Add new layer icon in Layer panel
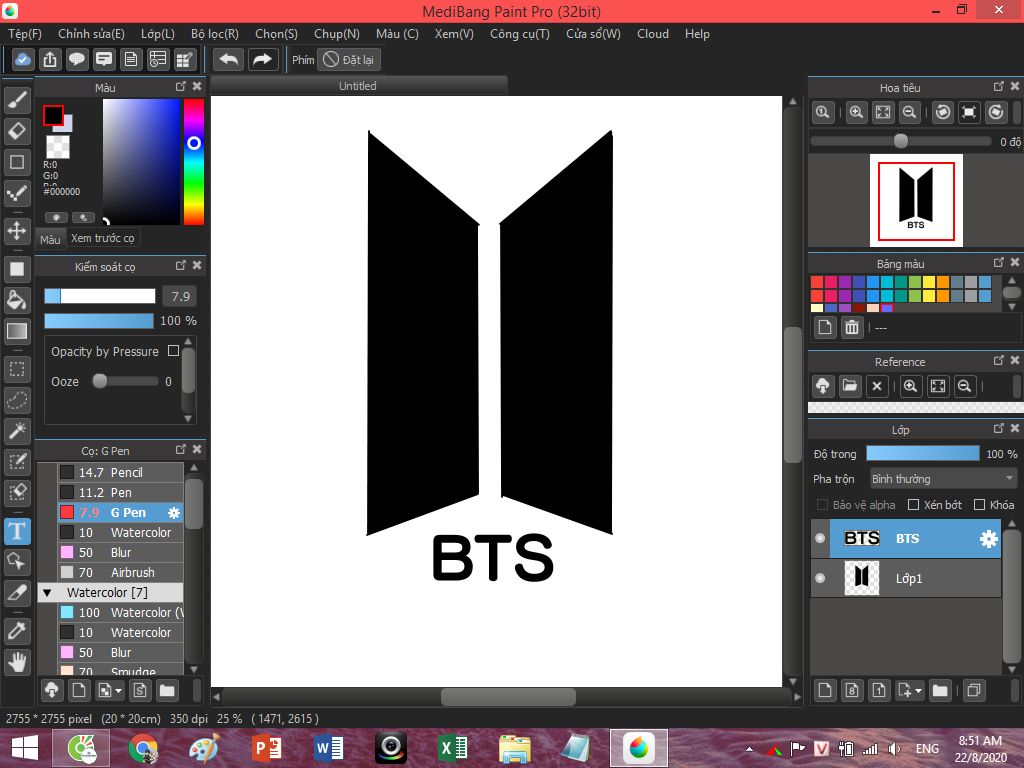The height and width of the screenshot is (768, 1024). (x=825, y=690)
